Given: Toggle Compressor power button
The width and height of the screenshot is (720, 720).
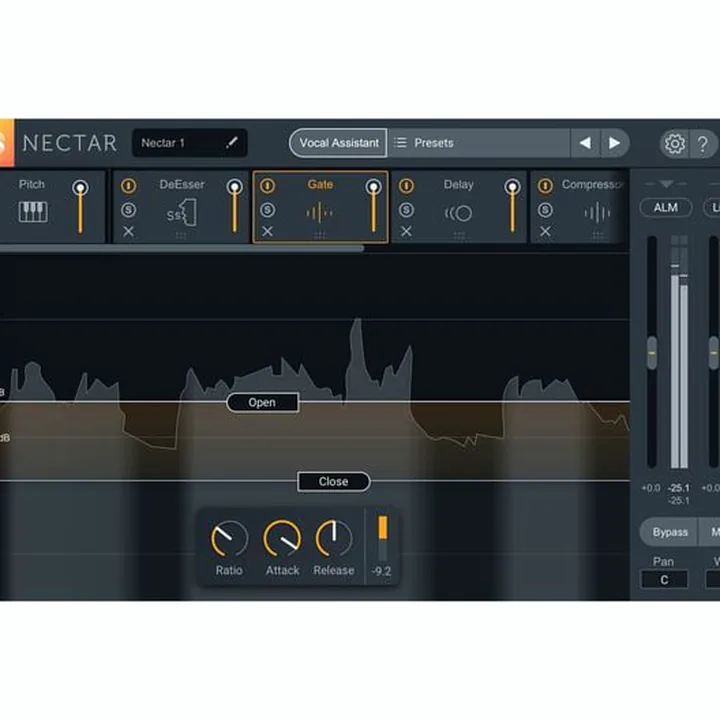Looking at the screenshot, I should pos(545,186).
